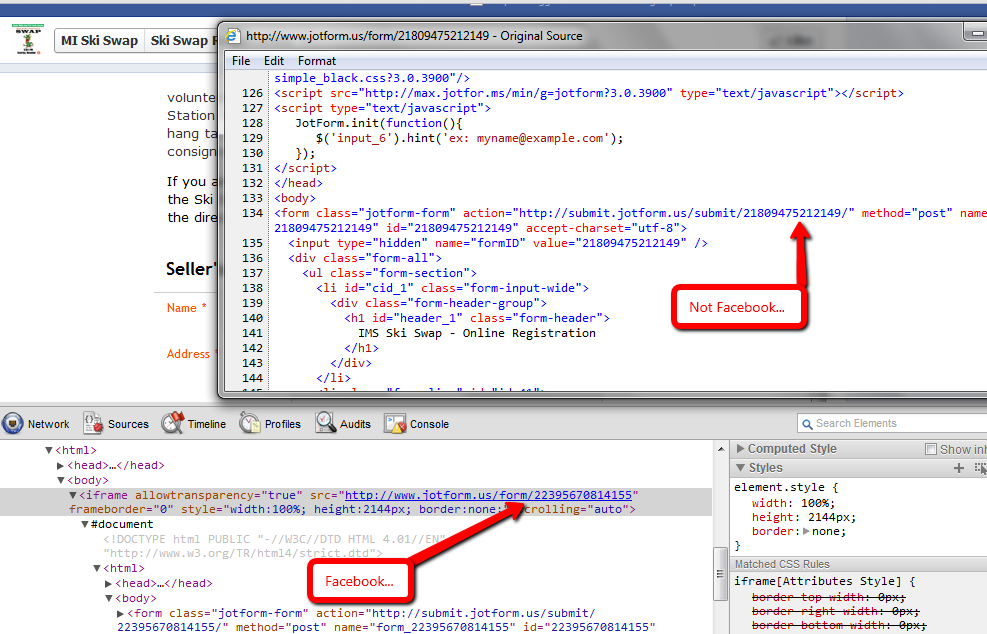Expand the jotform-form element in DOM tree
The image size is (987, 634).
click(x=122, y=614)
